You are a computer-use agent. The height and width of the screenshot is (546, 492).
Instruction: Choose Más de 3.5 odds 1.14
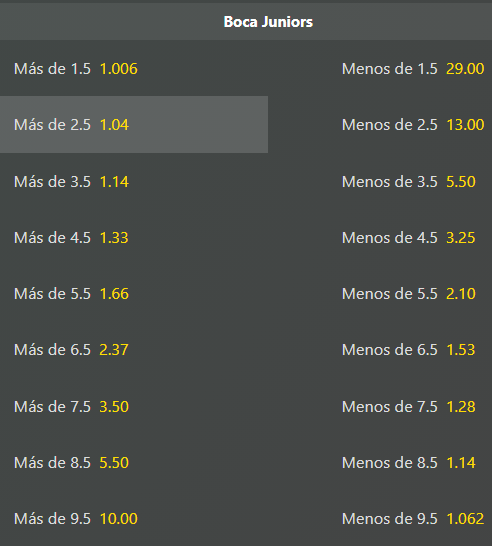134,181
